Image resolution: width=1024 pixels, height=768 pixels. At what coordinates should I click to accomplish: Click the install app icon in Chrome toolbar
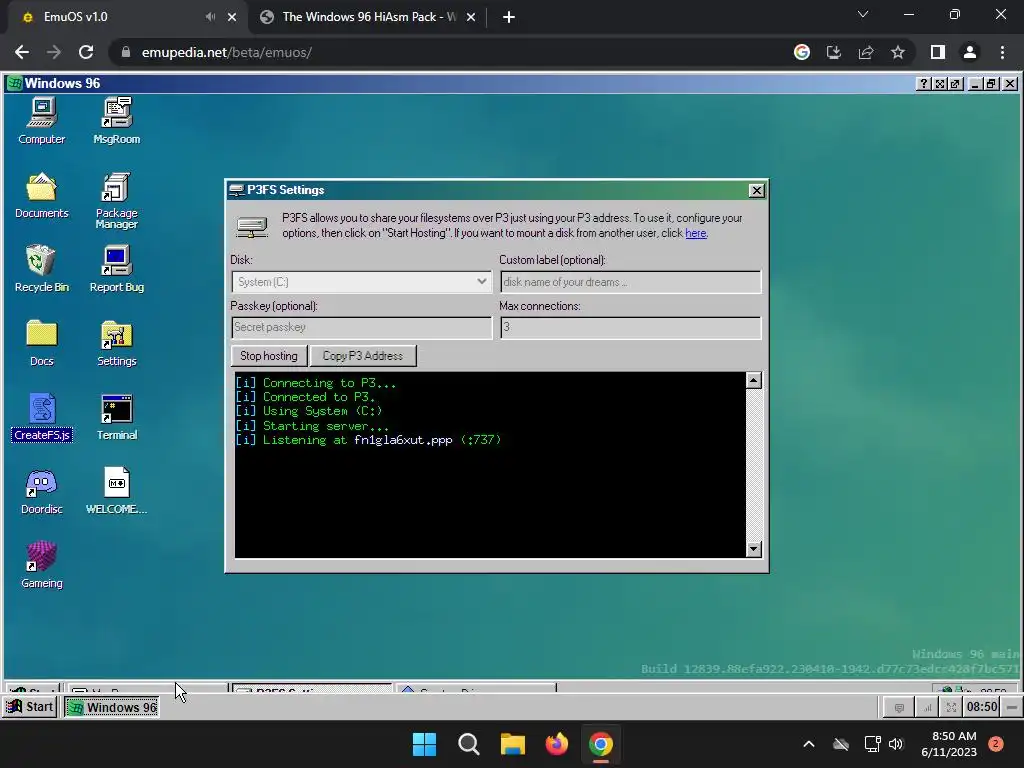(834, 52)
